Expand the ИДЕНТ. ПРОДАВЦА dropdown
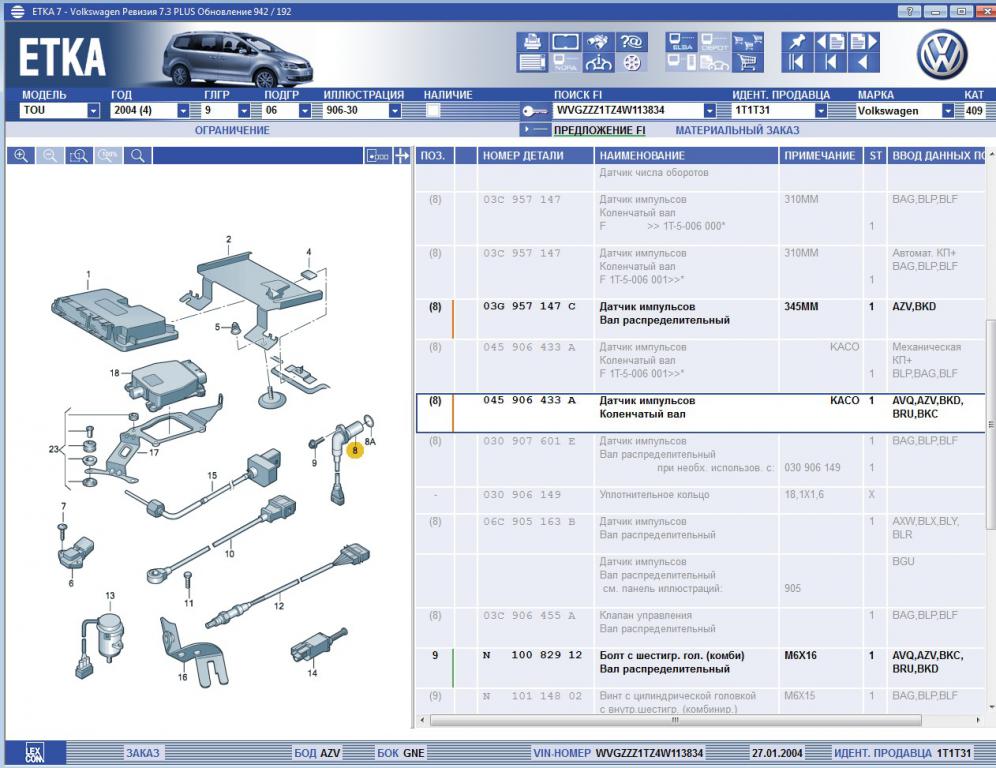Image resolution: width=996 pixels, height=768 pixels. click(821, 111)
